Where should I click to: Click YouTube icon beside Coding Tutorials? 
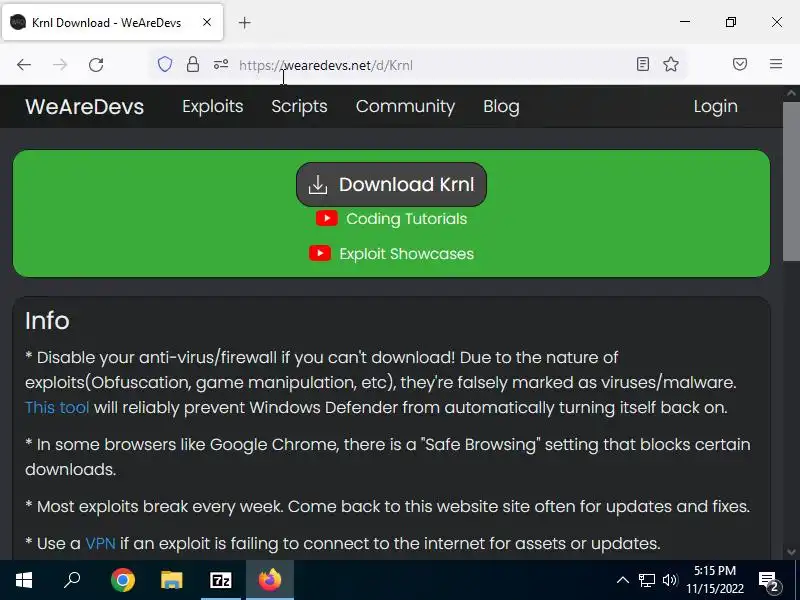pyautogui.click(x=327, y=218)
